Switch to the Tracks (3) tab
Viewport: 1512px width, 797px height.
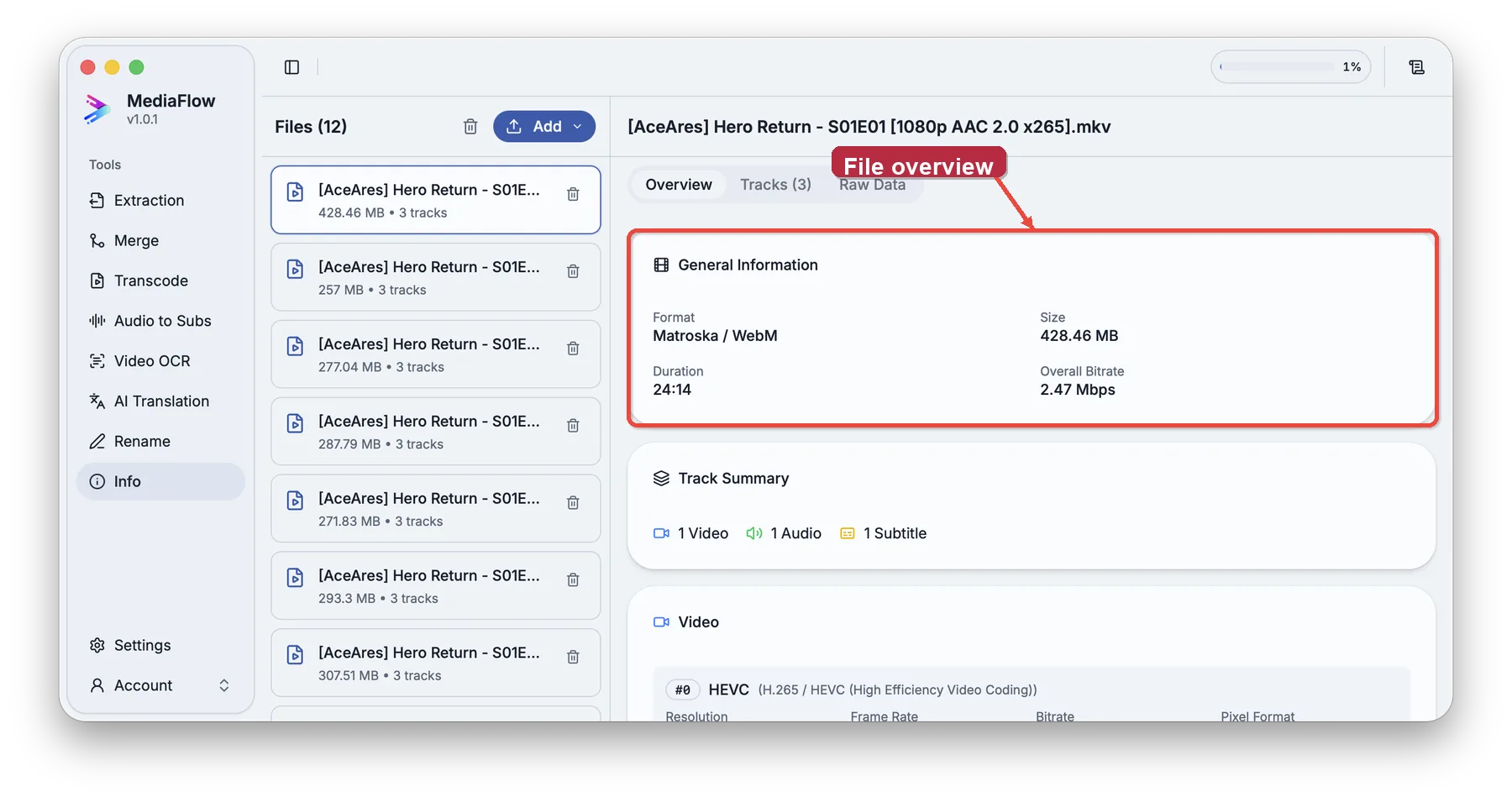[775, 185]
